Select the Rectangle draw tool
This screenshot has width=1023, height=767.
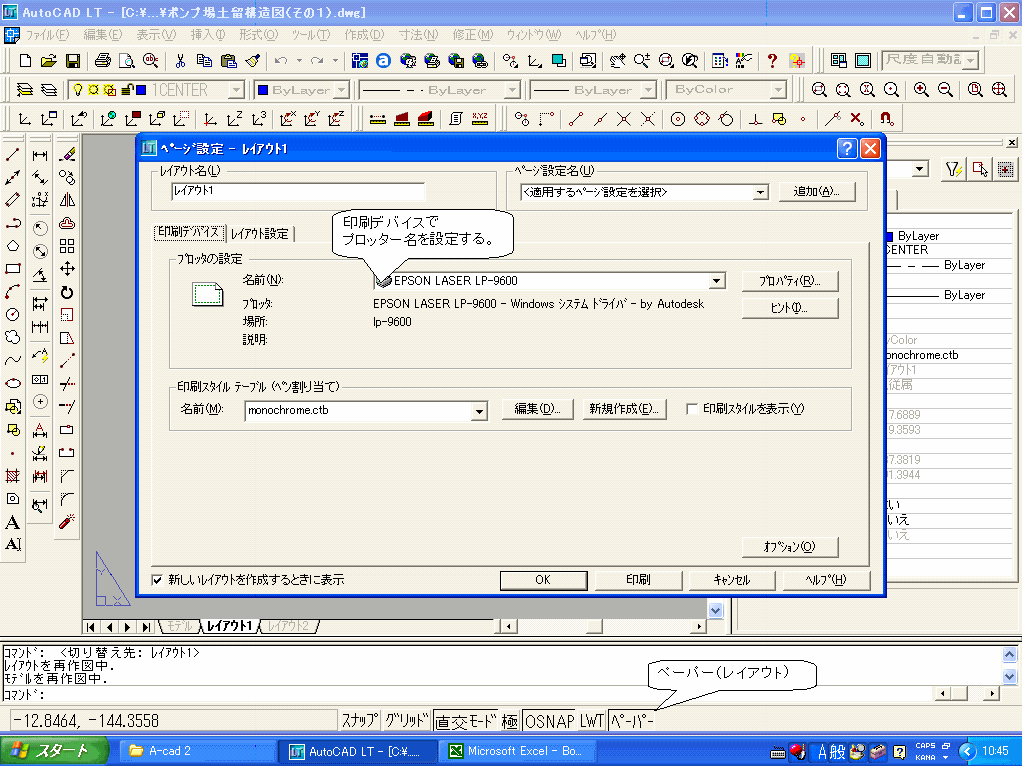[12, 269]
